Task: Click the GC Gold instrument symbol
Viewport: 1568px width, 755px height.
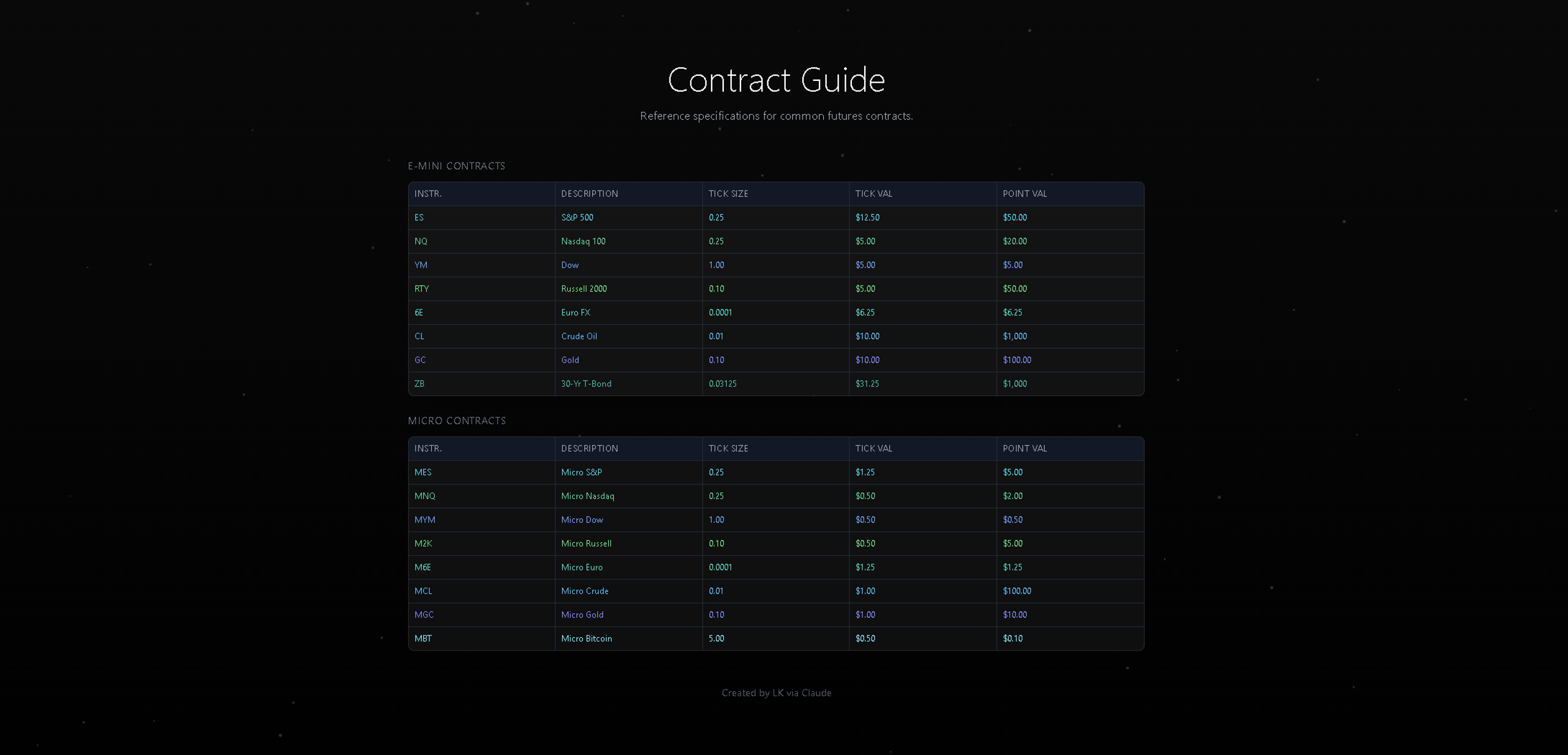Action: pos(420,360)
